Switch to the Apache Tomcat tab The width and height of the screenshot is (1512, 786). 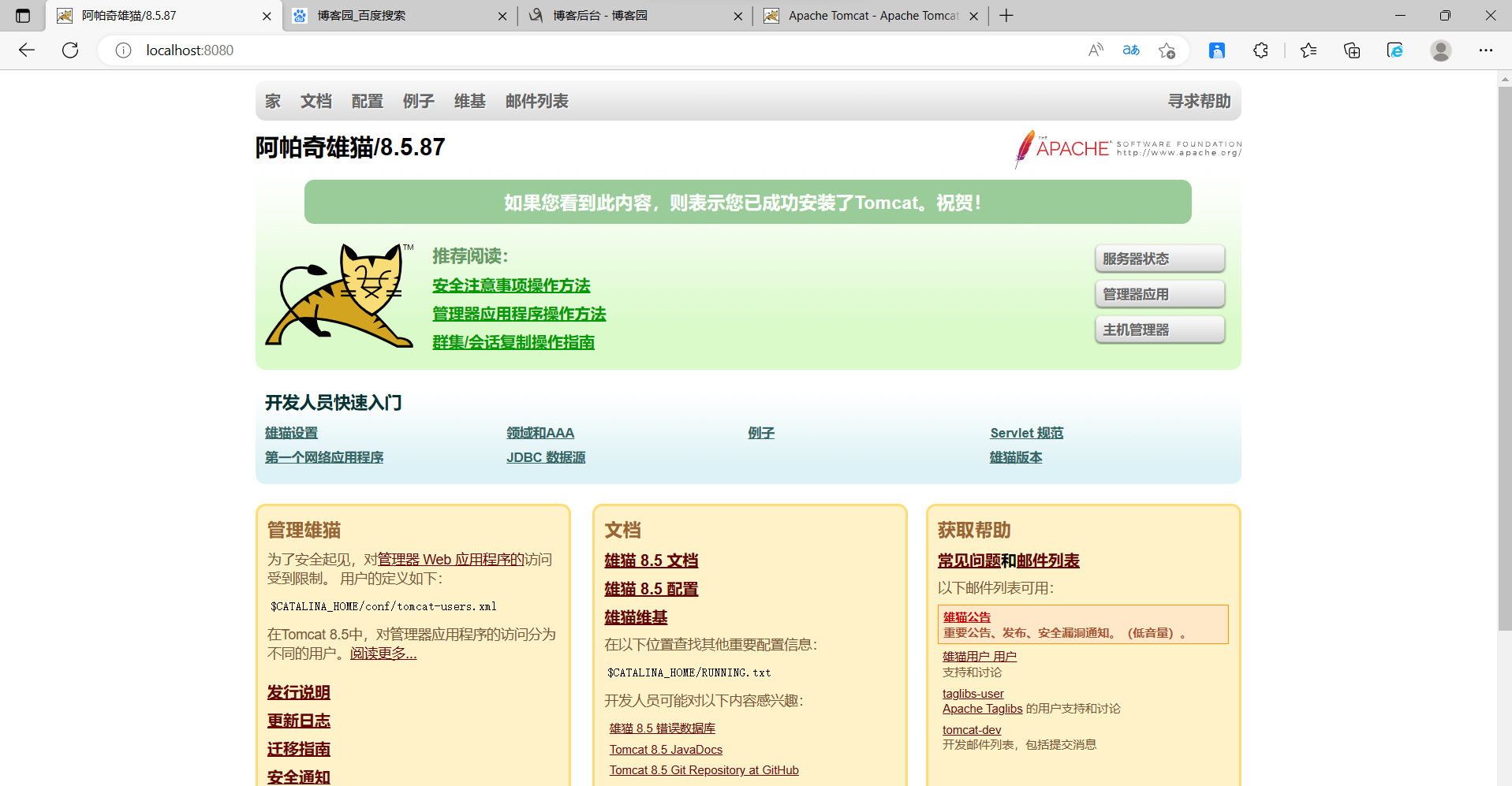pyautogui.click(x=872, y=16)
